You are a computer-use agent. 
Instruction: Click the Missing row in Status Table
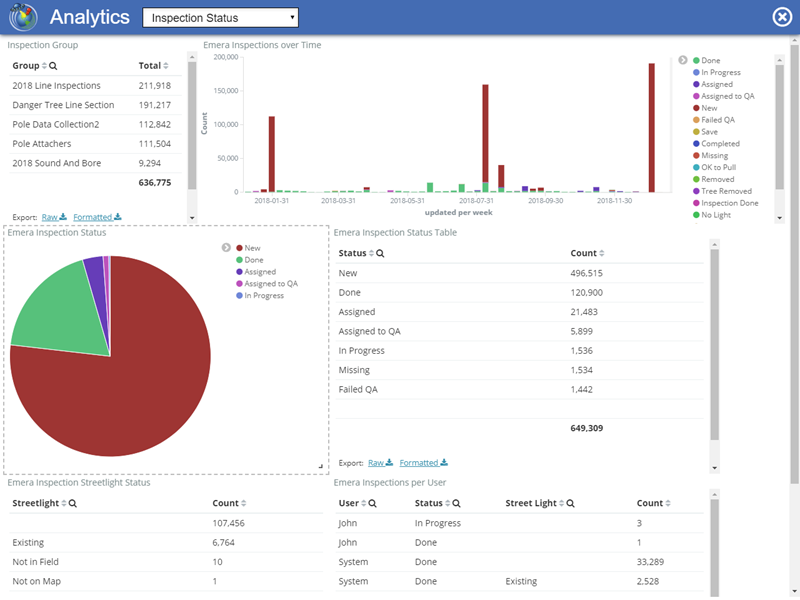point(519,370)
